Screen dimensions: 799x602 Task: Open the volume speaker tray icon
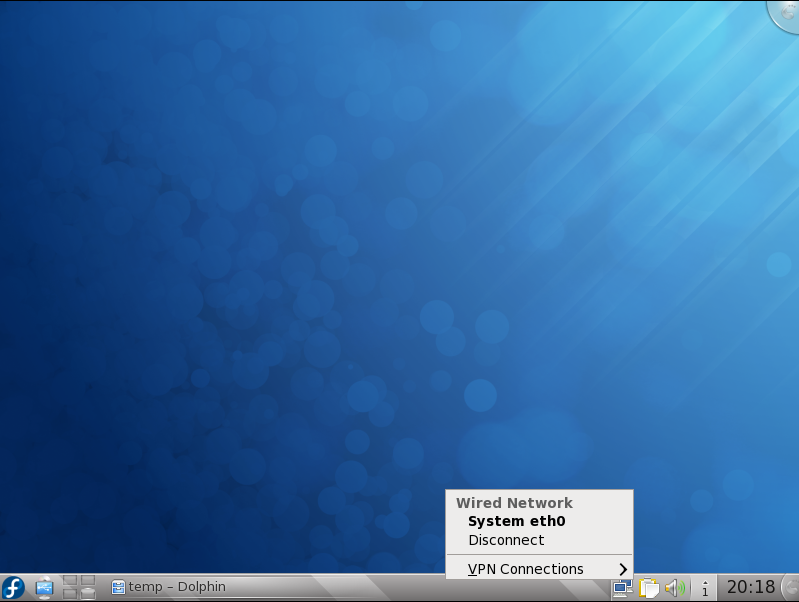[675, 588]
